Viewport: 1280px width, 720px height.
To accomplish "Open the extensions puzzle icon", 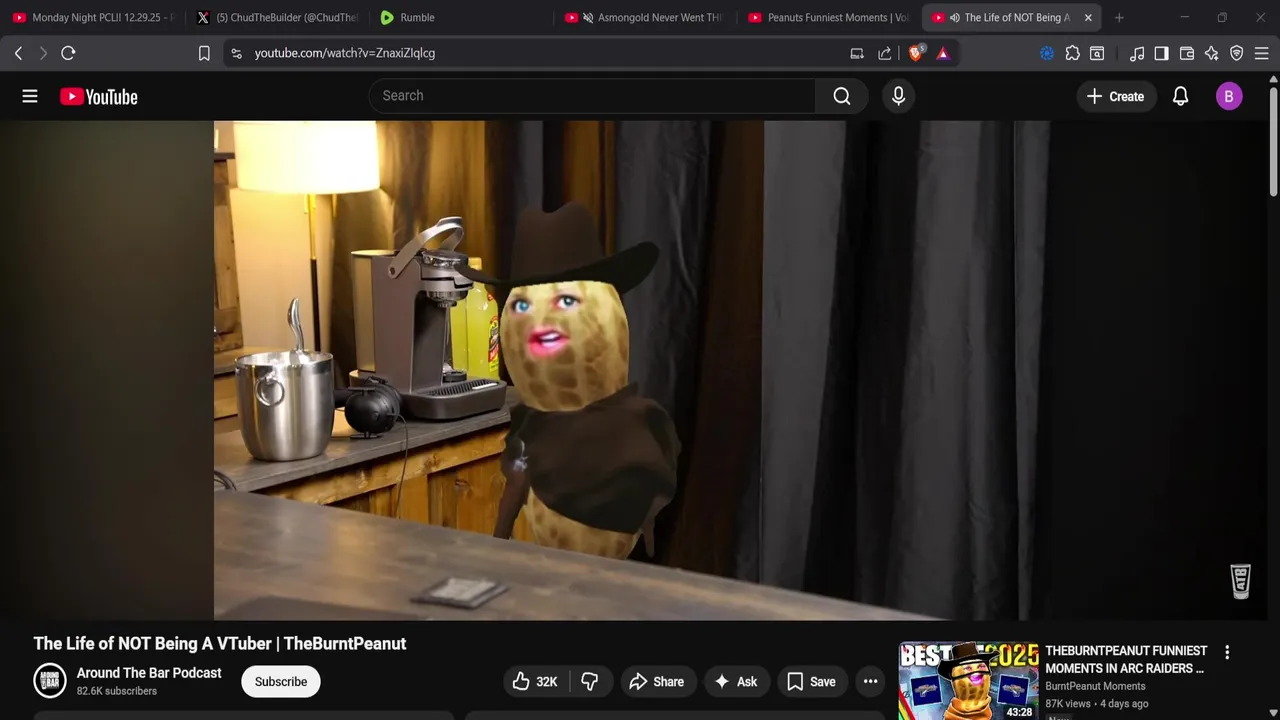I will 1072,53.
